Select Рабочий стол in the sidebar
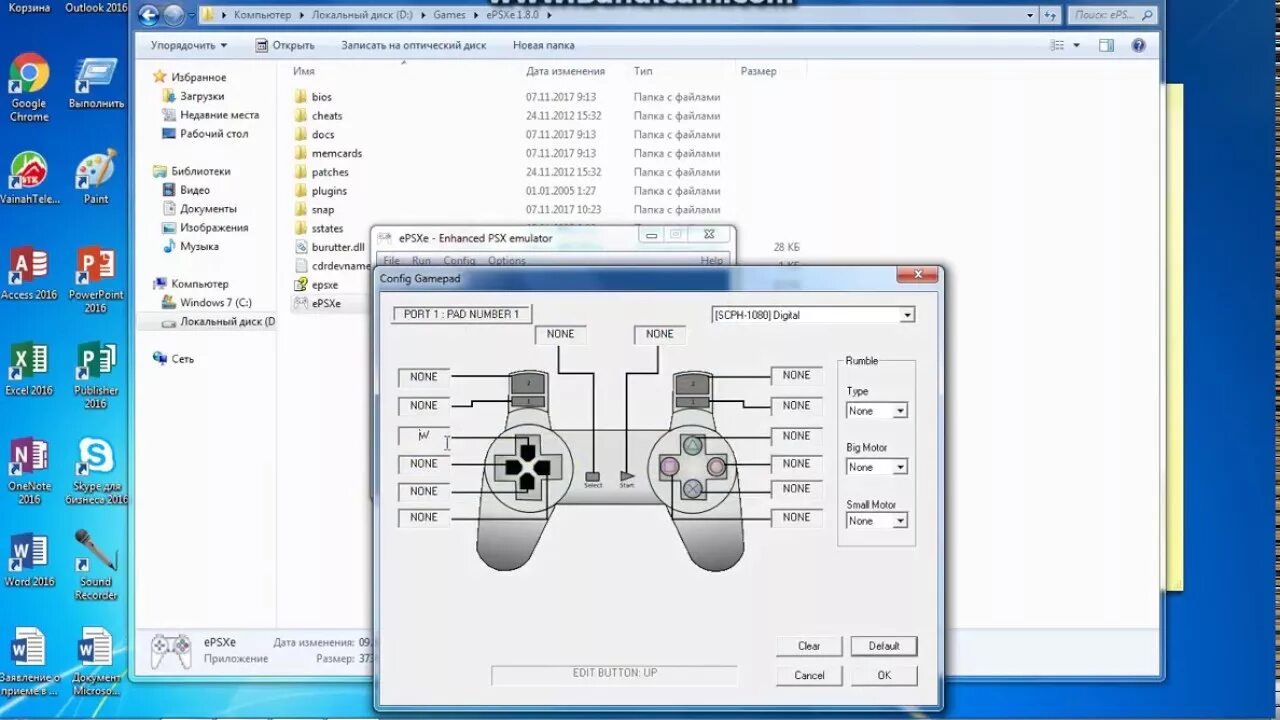The height and width of the screenshot is (720, 1280). coord(214,134)
